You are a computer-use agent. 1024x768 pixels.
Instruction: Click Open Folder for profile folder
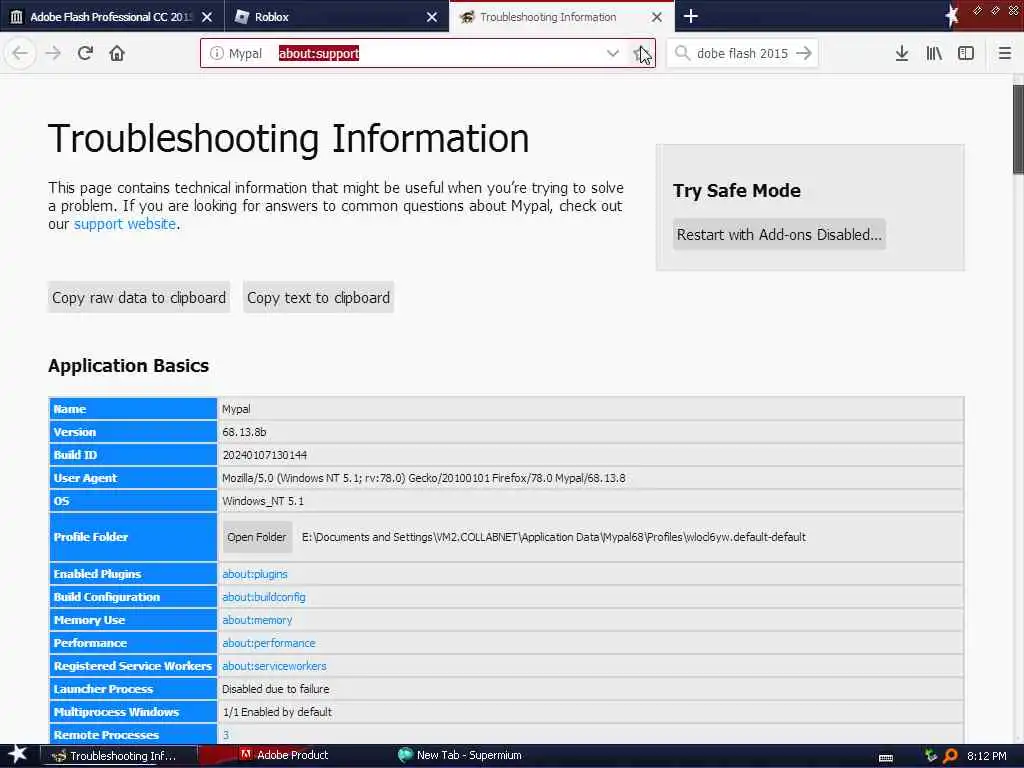257,537
